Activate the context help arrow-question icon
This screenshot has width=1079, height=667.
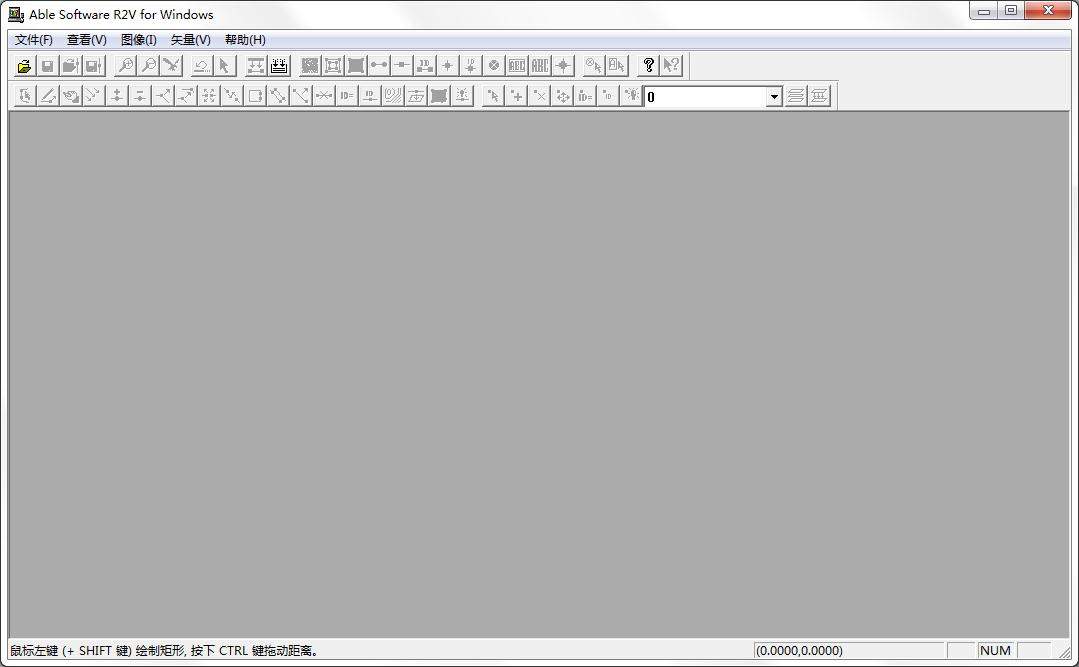point(671,66)
